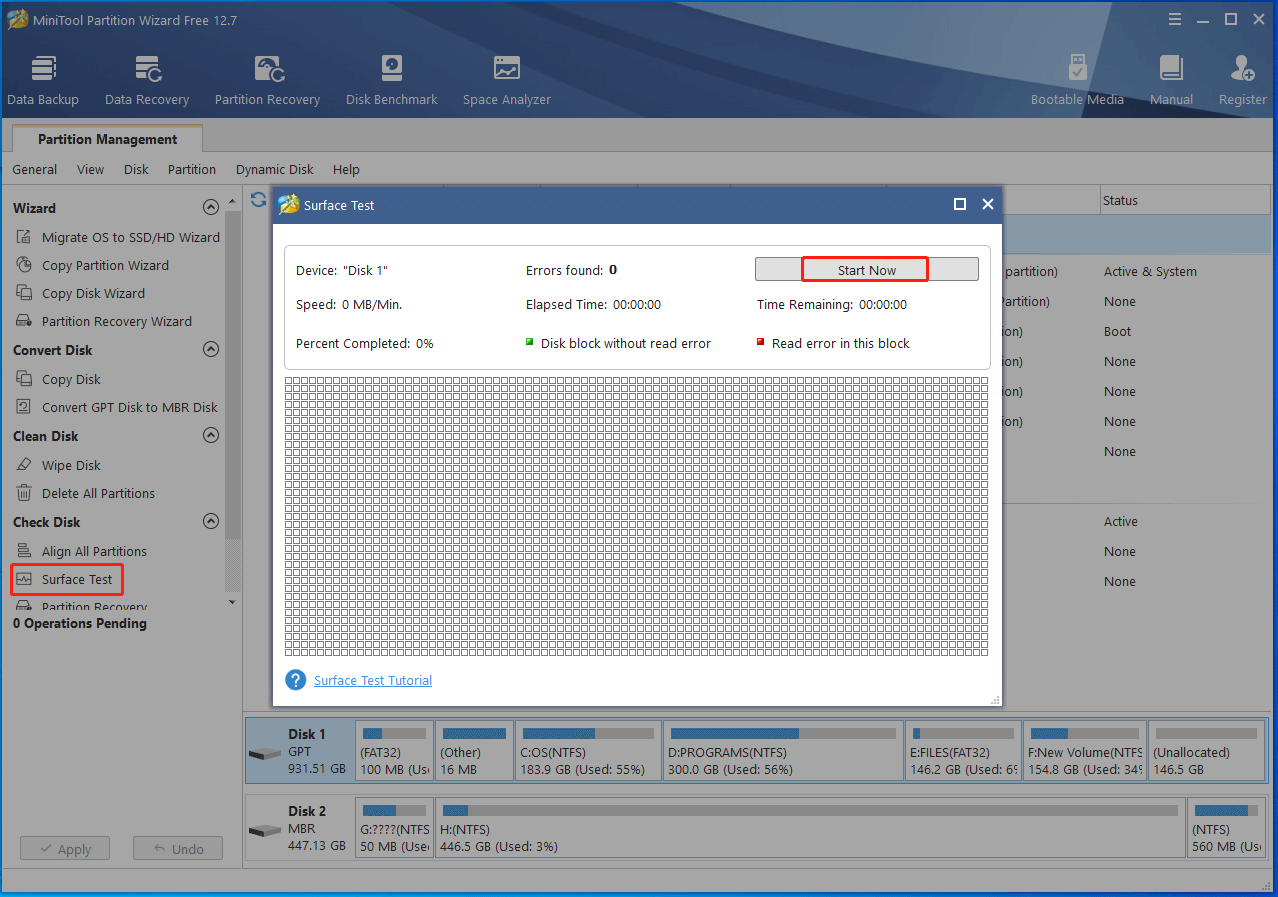Click the Copy Disk Wizard icon

pyautogui.click(x=24, y=293)
